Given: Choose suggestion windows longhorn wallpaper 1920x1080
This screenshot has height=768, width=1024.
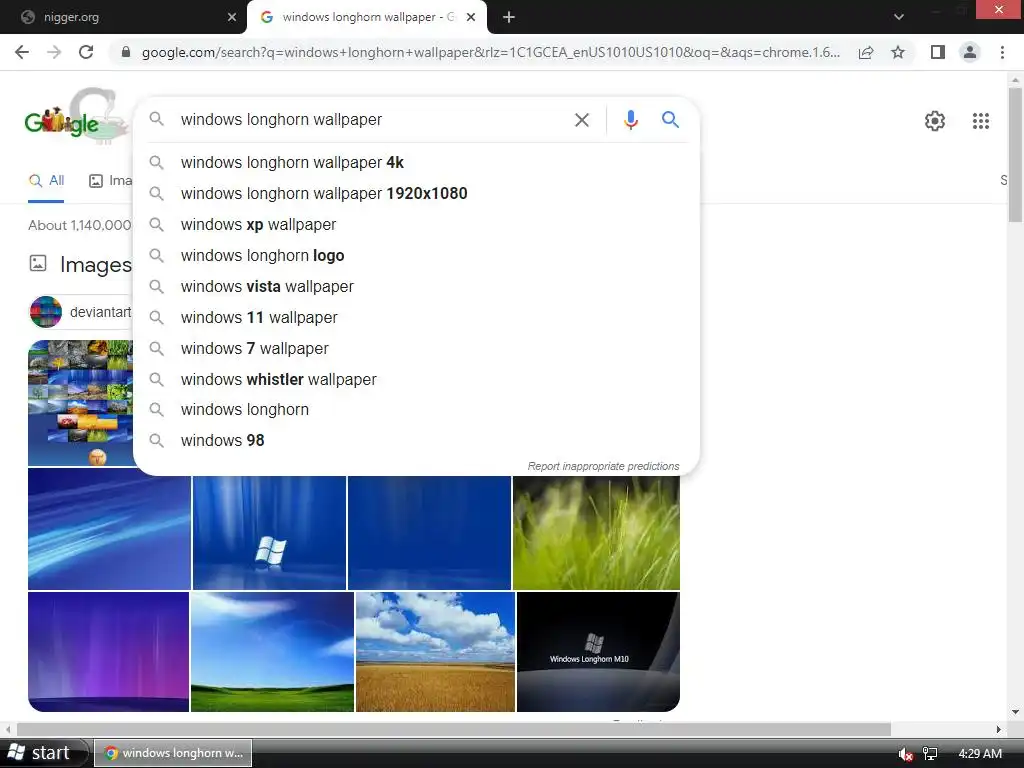Looking at the screenshot, I should tap(416, 193).
